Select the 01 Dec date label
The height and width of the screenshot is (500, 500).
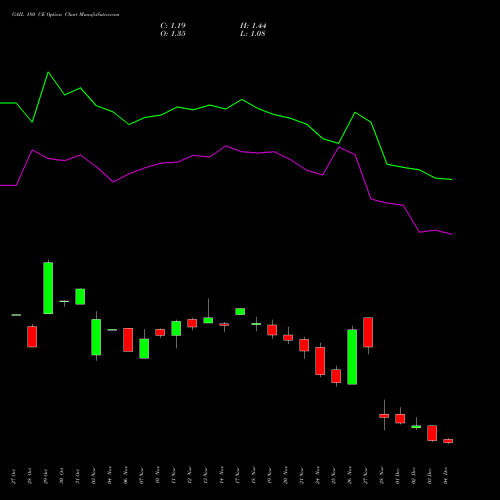click(x=398, y=476)
